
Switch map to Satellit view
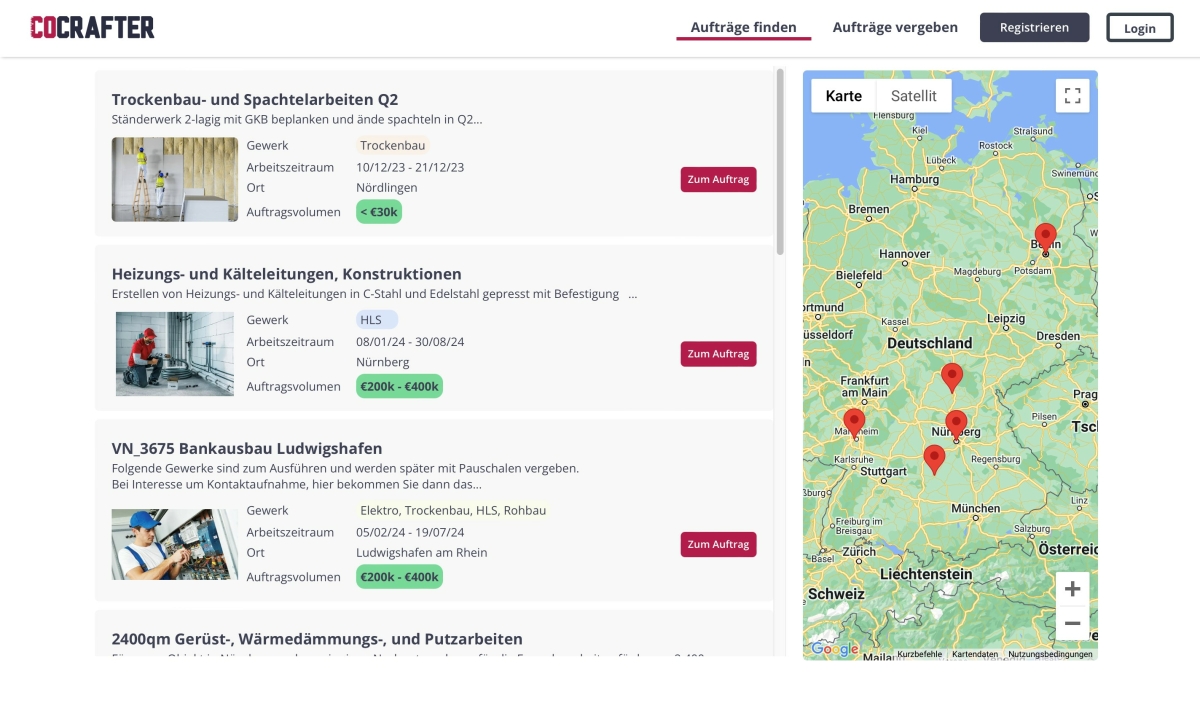pos(914,96)
